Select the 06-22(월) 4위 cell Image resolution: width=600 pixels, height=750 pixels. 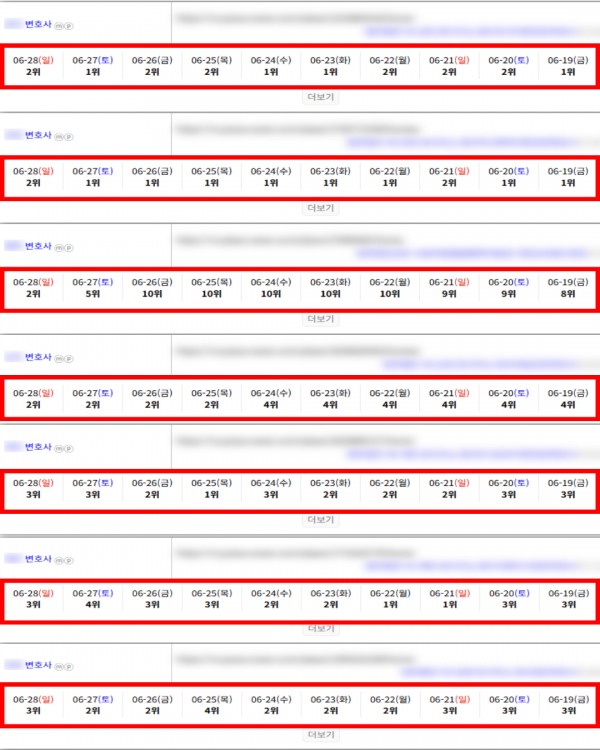389,399
